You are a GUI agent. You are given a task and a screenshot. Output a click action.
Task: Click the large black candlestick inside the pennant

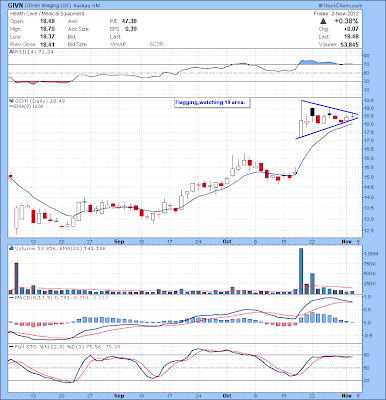pos(313,112)
